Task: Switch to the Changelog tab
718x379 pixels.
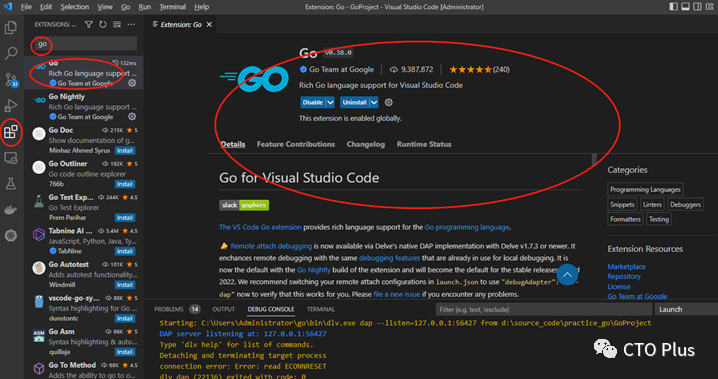Action: pos(365,144)
